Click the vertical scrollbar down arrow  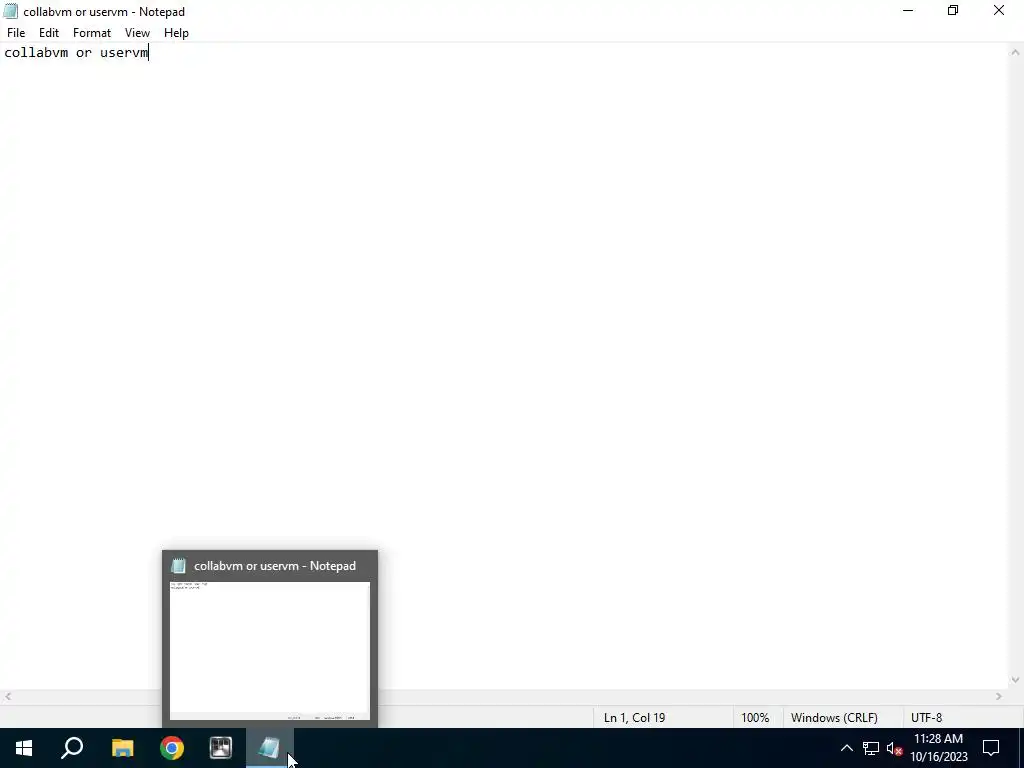[1016, 680]
